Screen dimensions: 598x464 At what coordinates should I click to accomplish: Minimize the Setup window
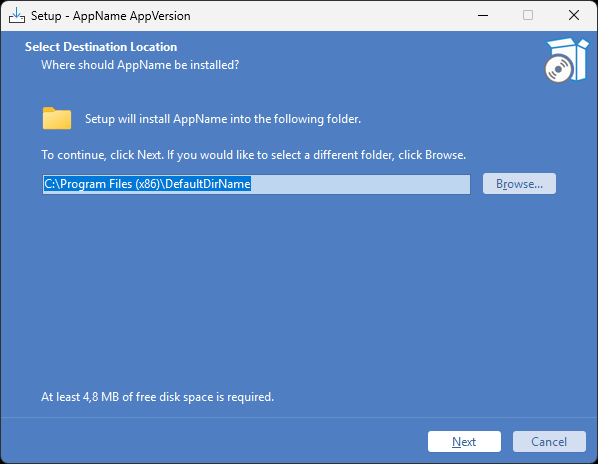483,16
